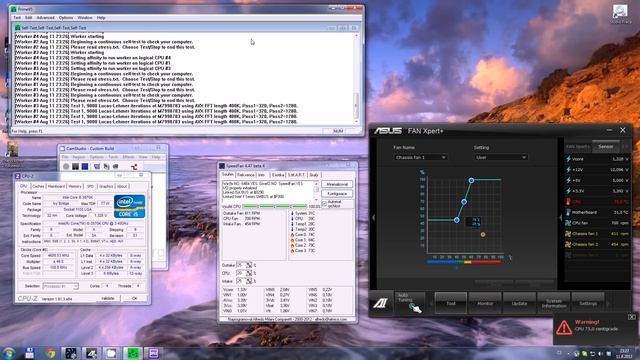
Task: Click the purple CPU-Z taskbar icon
Action: click(153, 353)
